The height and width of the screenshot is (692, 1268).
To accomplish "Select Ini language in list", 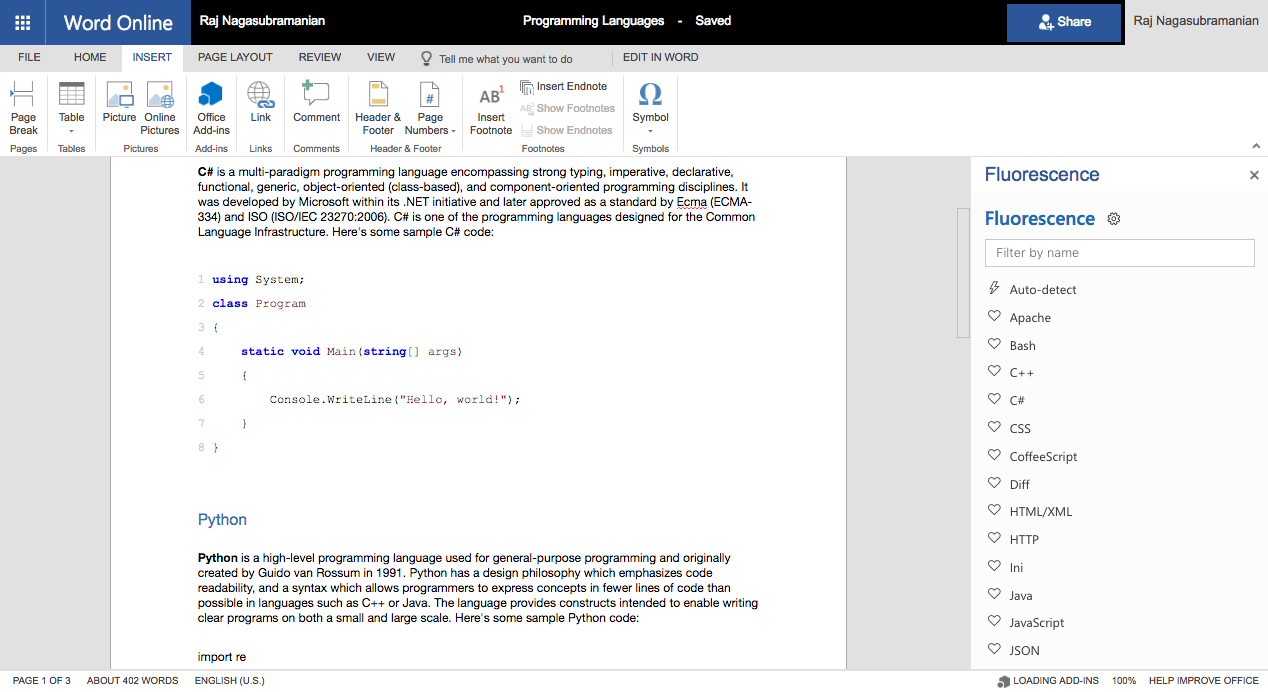I will 1016,567.
